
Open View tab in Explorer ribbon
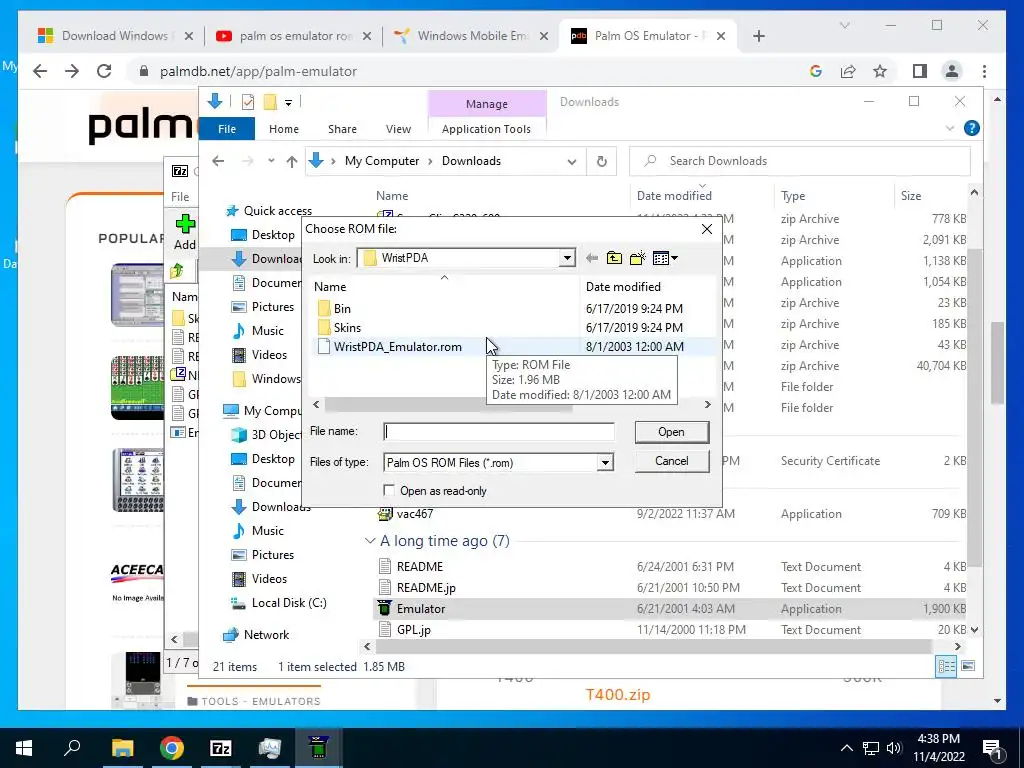398,129
